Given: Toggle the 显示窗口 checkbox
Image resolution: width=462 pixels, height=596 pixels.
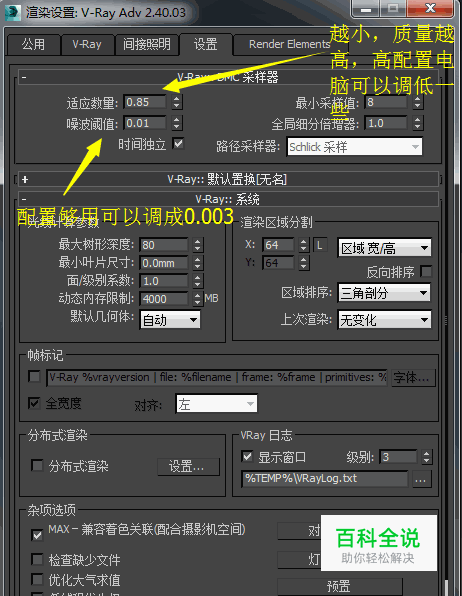Looking at the screenshot, I should (x=248, y=456).
